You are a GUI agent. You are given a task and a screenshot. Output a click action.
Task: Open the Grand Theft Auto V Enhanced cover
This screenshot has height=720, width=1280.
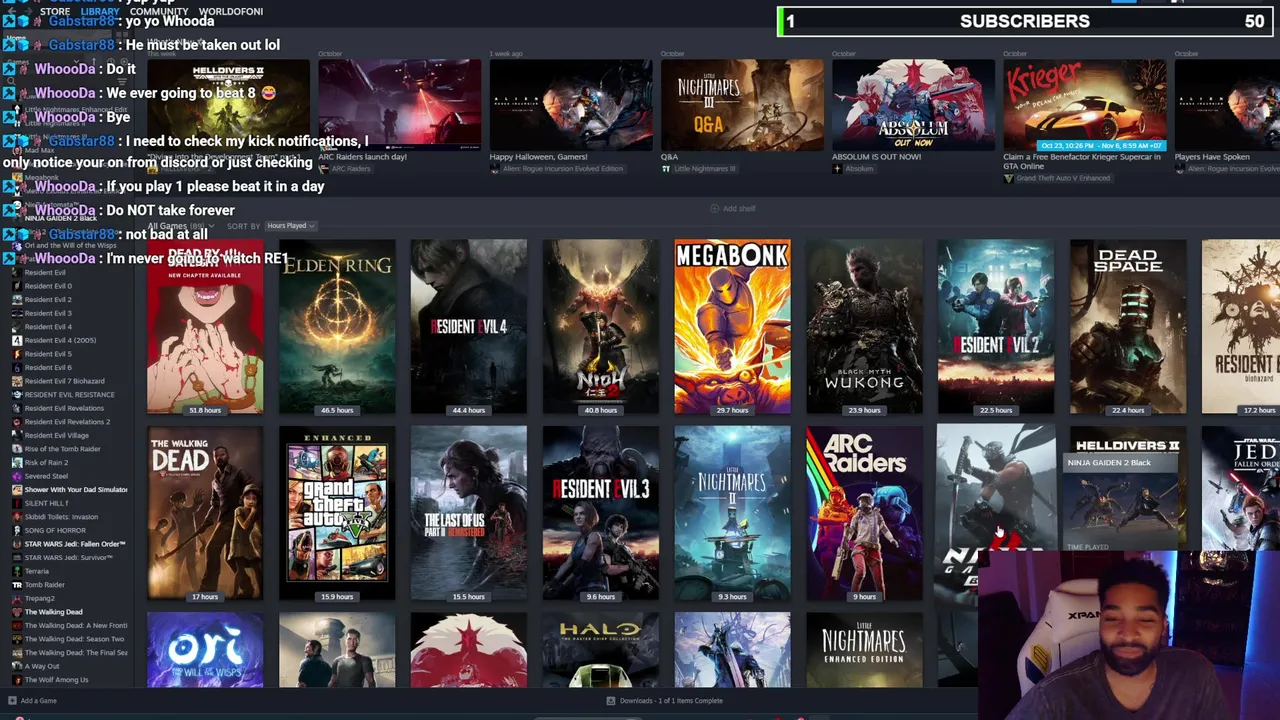pos(337,514)
